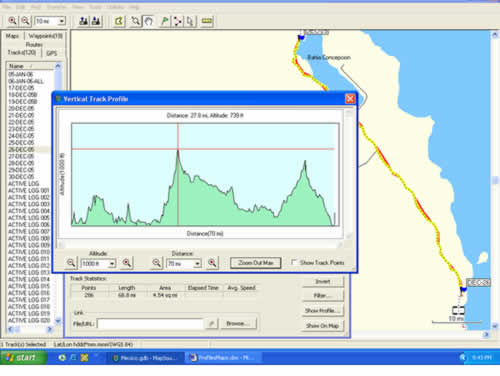This screenshot has height=376, width=500.
Task: Open the map zoom level dropdown
Action: point(62,21)
